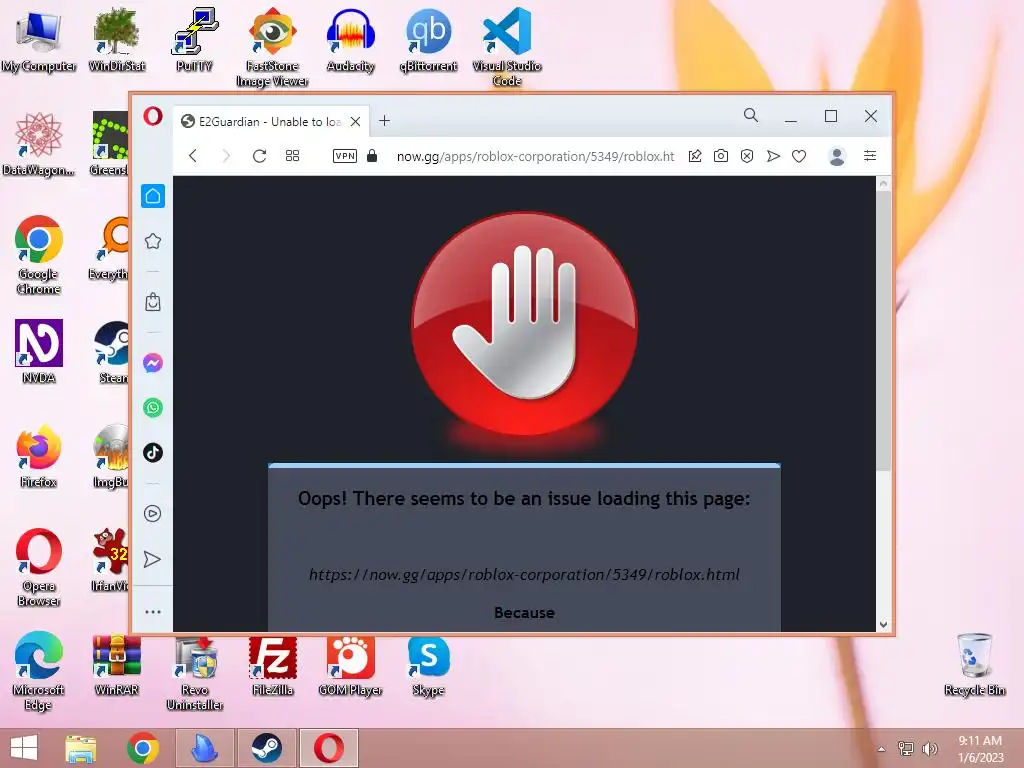Image resolution: width=1024 pixels, height=768 pixels.
Task: Show hidden tray icons chevron
Action: pos(882,749)
